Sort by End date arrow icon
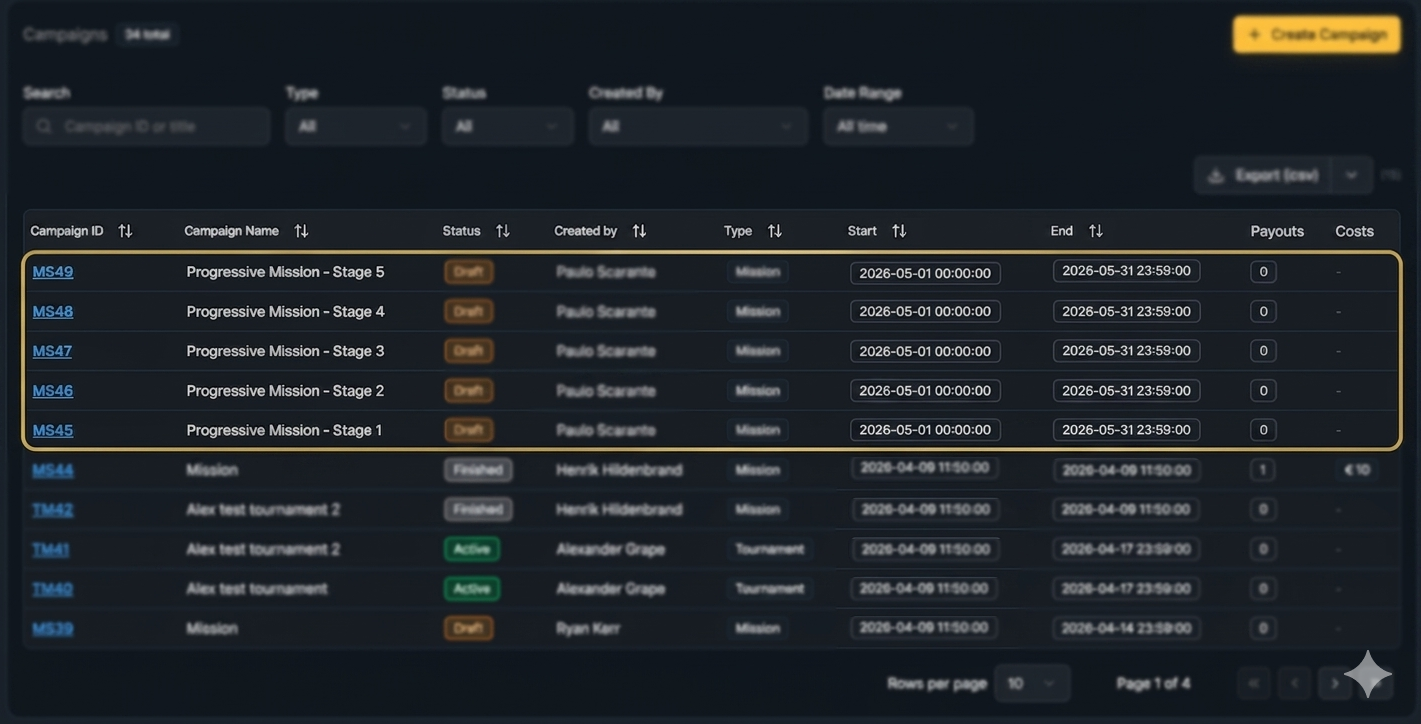 click(x=1096, y=231)
